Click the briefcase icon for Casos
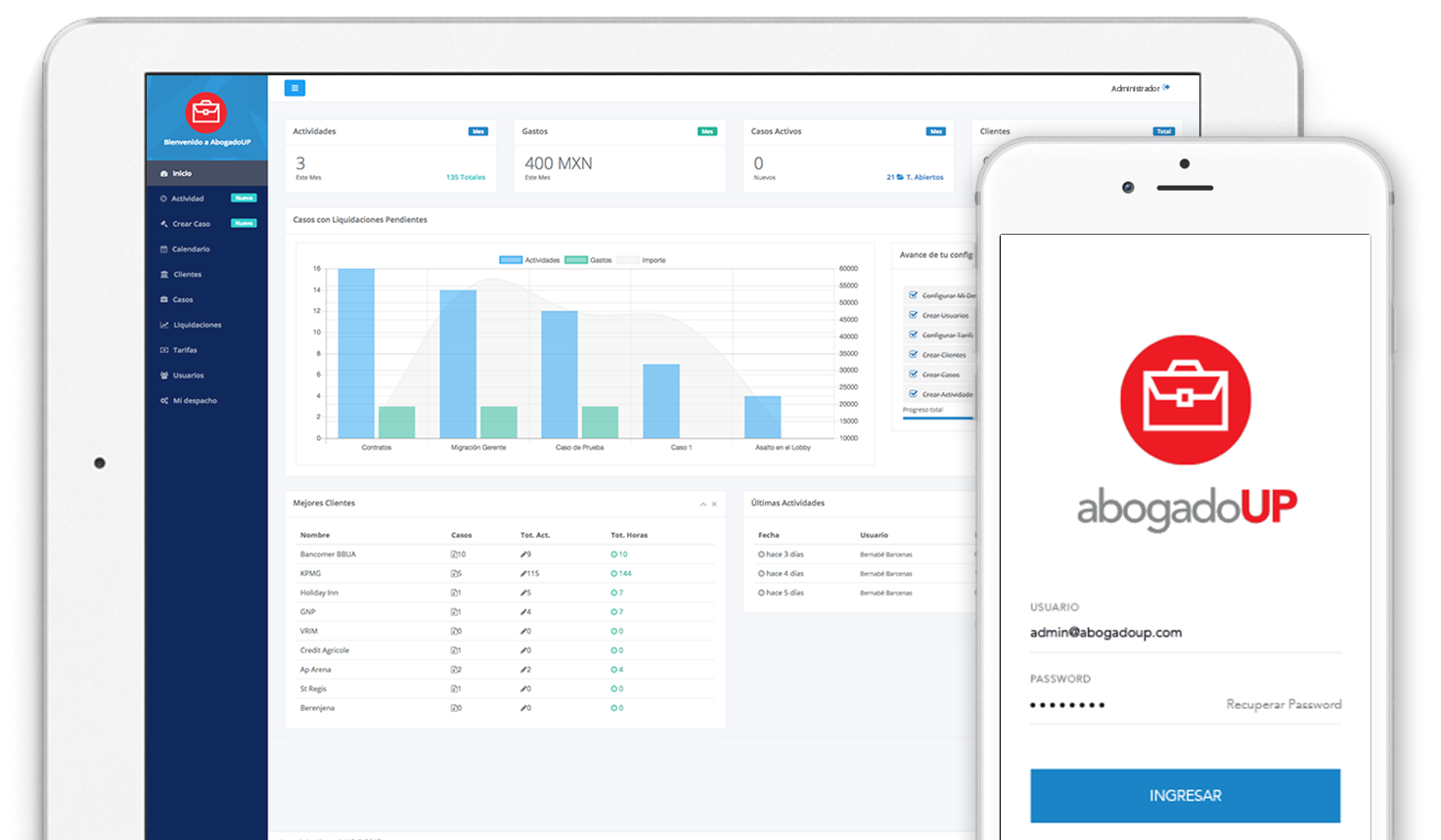Viewport: 1441px width, 840px height. pyautogui.click(x=163, y=299)
